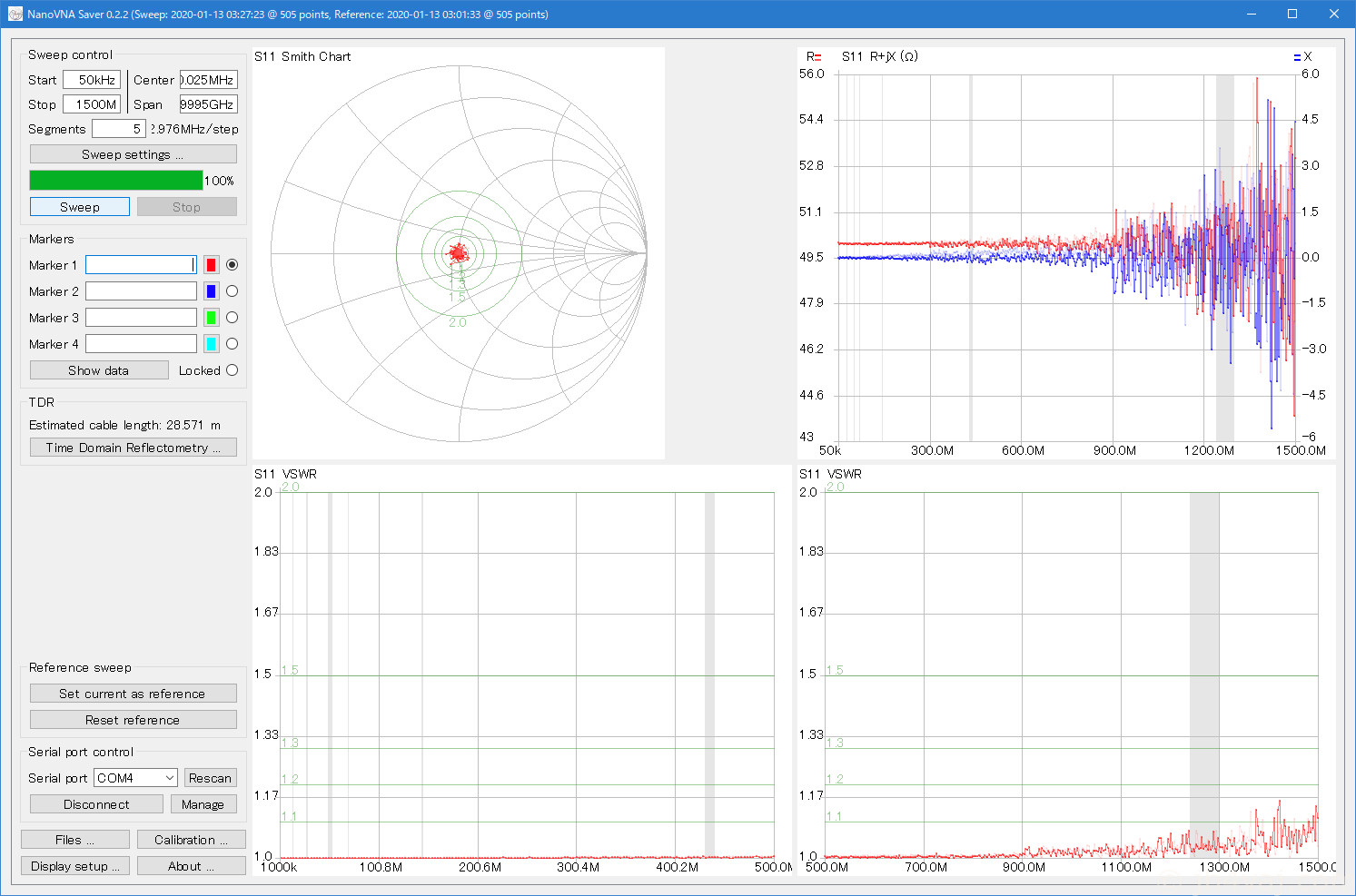
Task: Click the Show data button
Action: point(99,370)
